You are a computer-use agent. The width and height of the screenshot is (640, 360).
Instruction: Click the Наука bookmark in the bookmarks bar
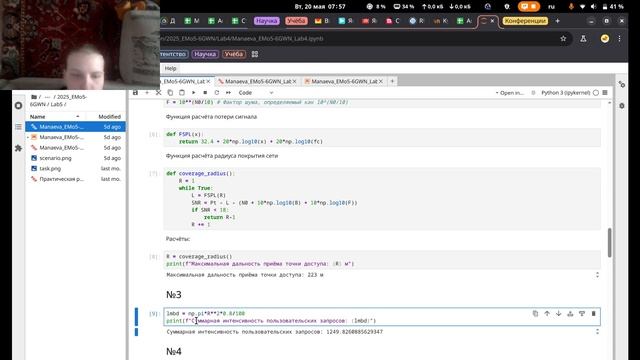(205, 54)
